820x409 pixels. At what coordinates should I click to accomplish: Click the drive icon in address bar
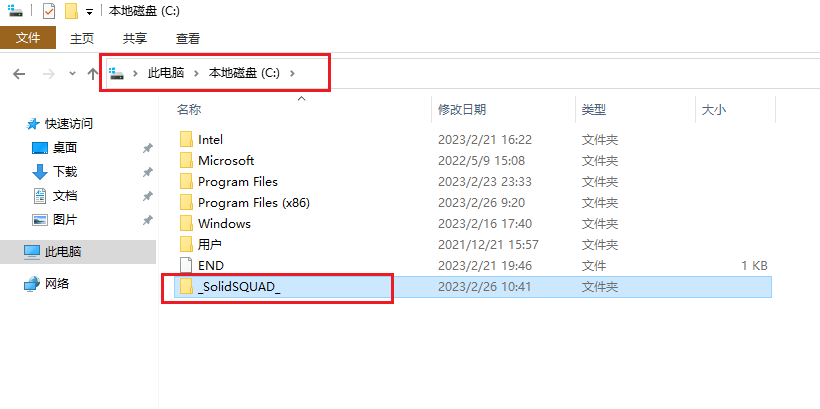(117, 74)
